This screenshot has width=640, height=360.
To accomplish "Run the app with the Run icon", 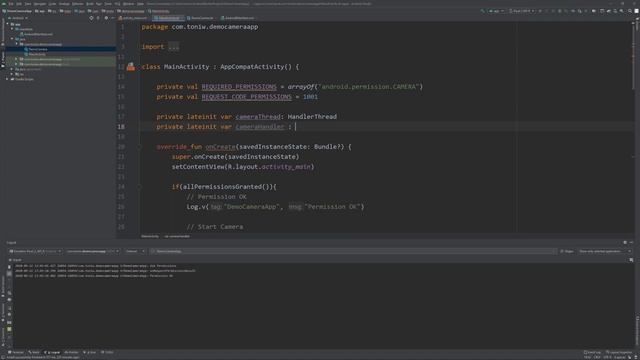I will (540, 11).
